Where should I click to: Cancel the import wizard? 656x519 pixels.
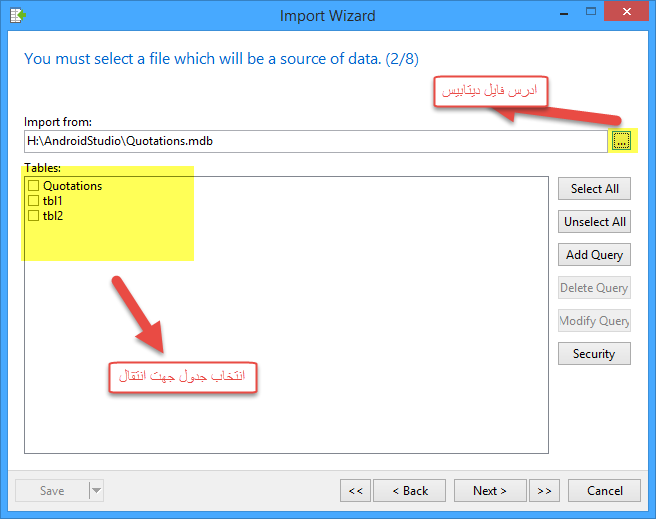[605, 491]
